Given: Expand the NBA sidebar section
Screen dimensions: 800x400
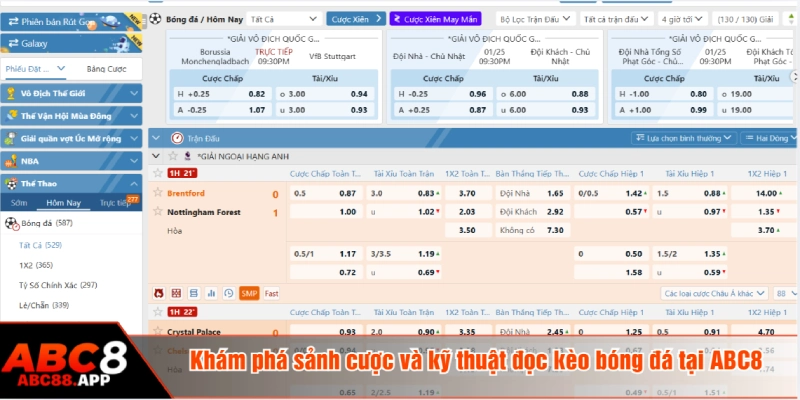Looking at the screenshot, I should pos(134,161).
